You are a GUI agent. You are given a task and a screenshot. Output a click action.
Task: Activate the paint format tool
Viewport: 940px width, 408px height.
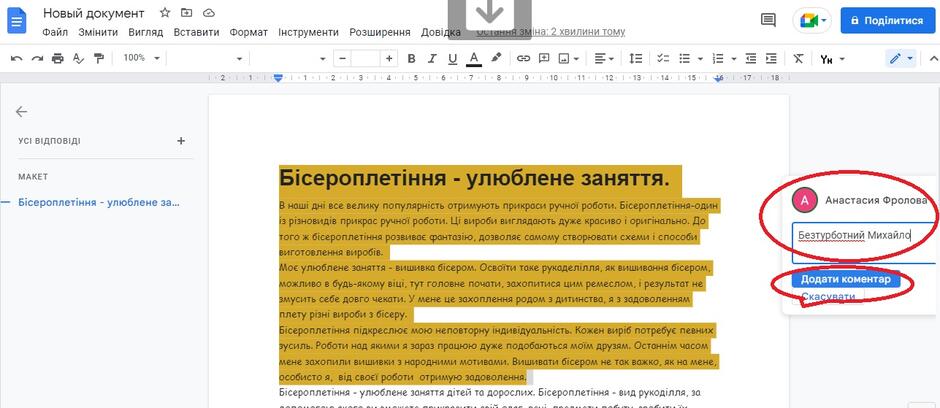coord(99,58)
